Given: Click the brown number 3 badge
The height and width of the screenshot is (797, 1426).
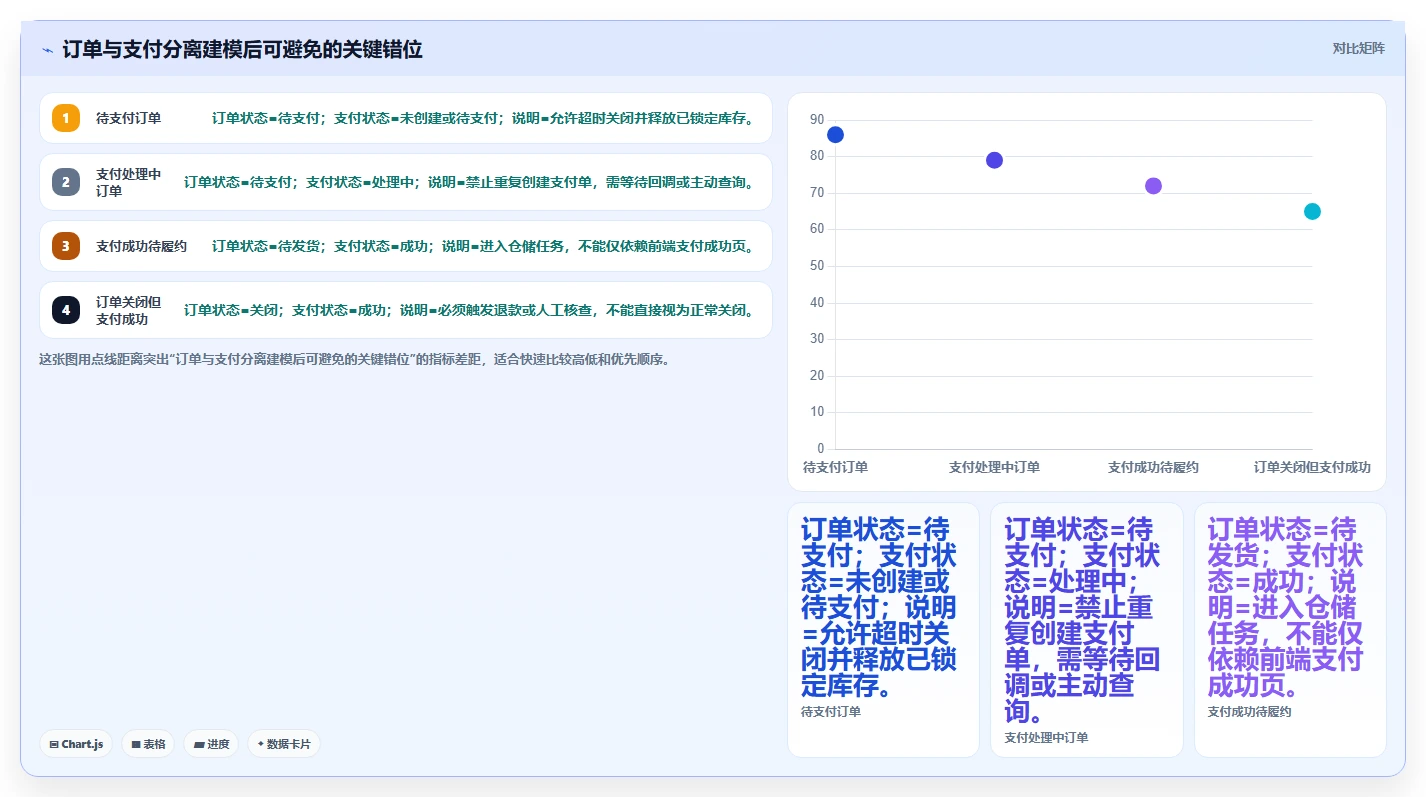Looking at the screenshot, I should click(66, 246).
